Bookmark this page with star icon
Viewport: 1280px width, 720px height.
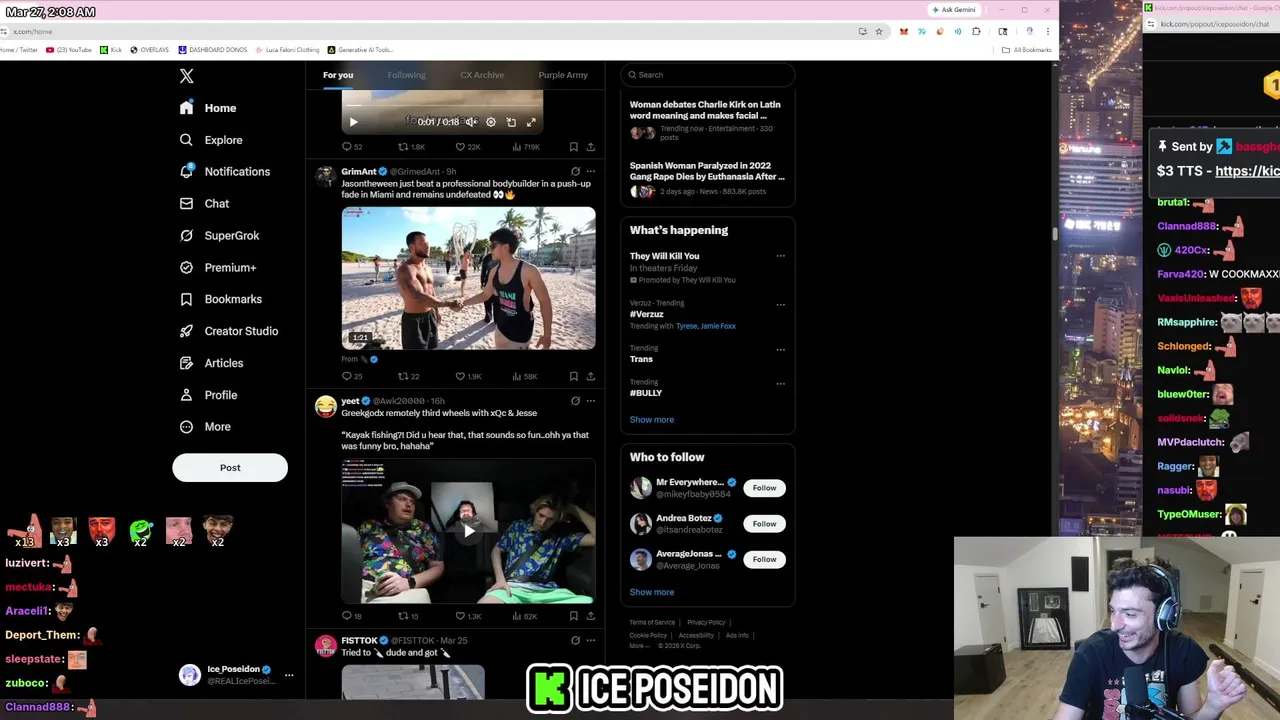[879, 32]
